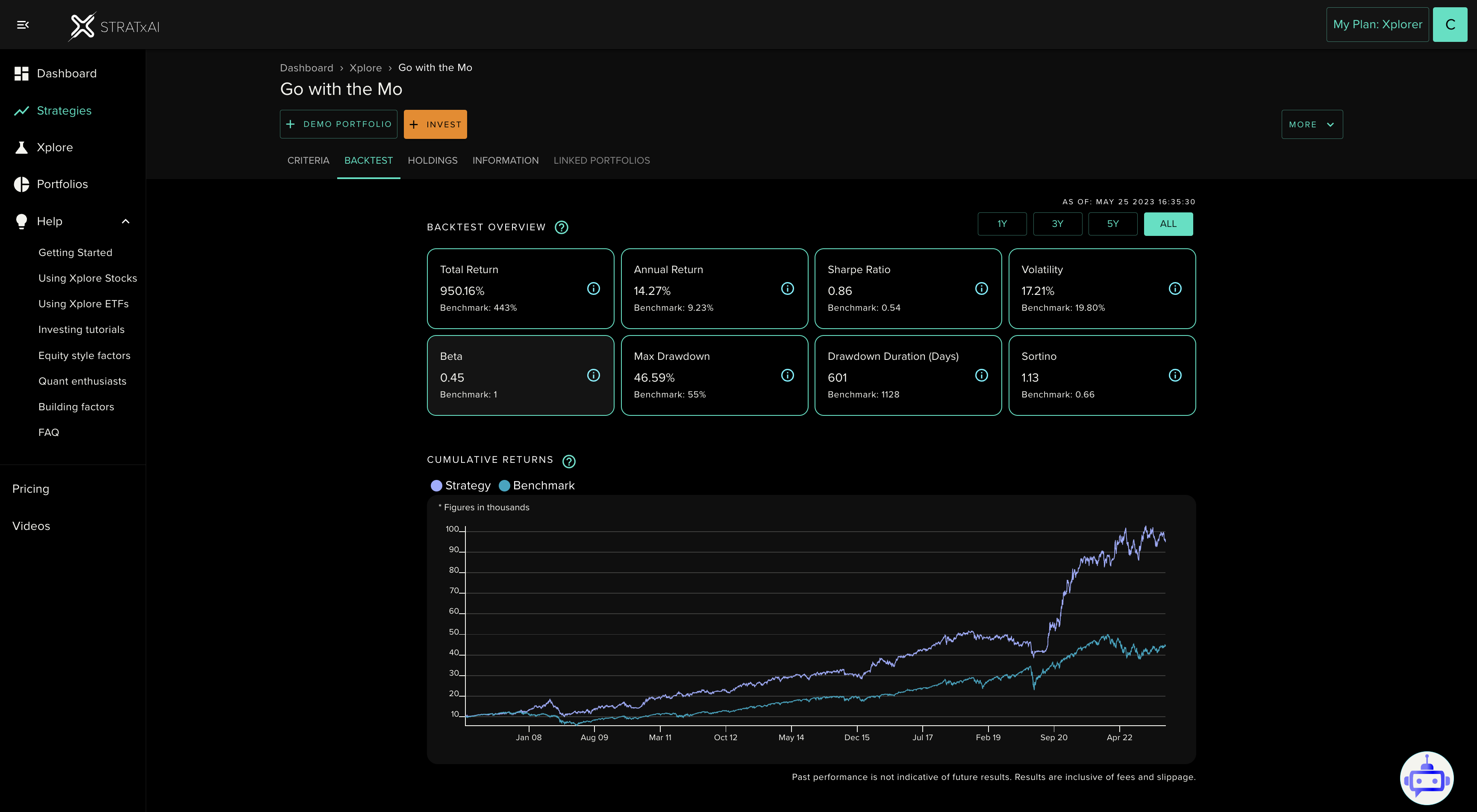Click Total Return info icon
The image size is (1477, 812).
(594, 288)
